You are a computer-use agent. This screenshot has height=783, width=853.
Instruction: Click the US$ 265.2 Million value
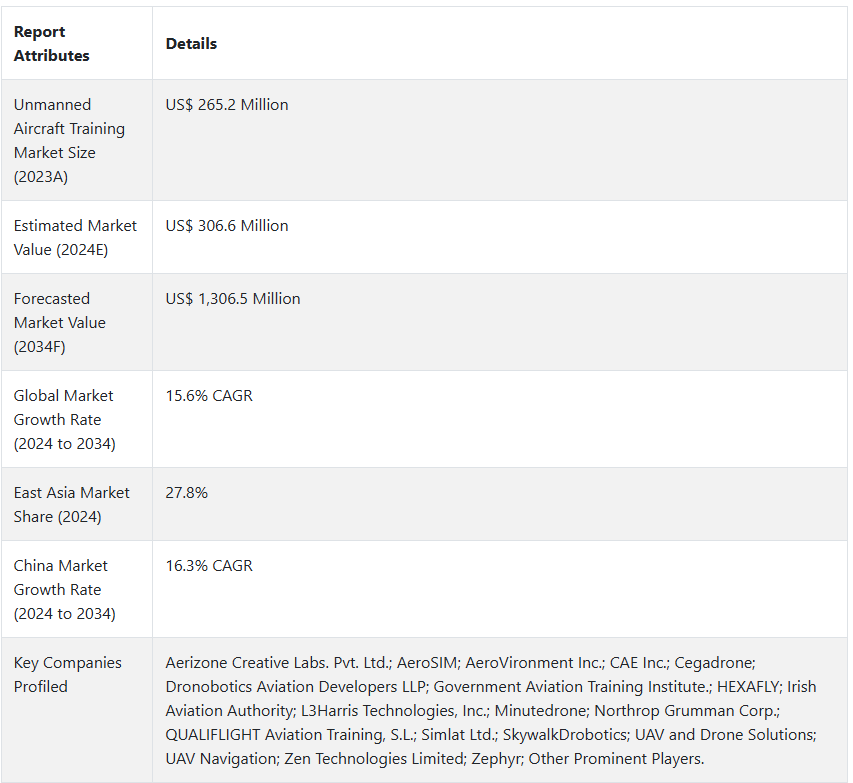coord(227,105)
